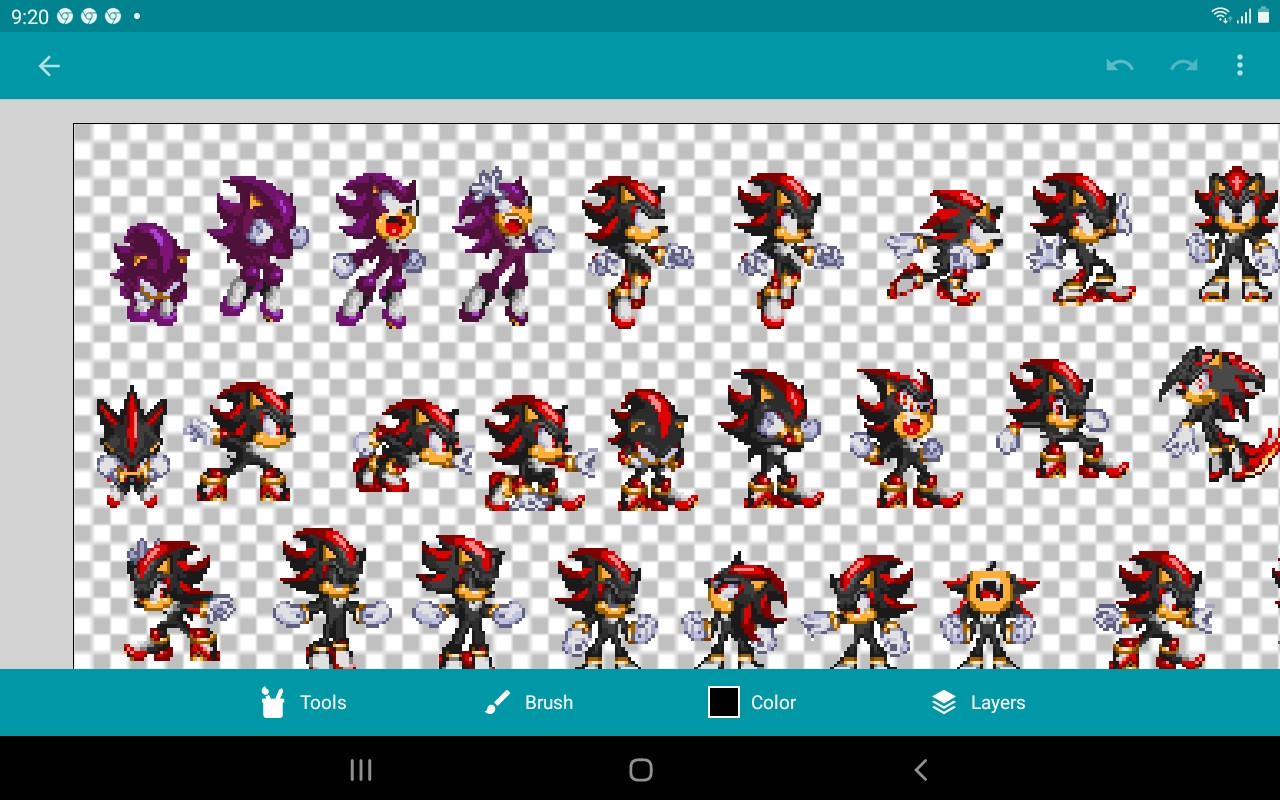Tap the Brush paintbrush icon
This screenshot has height=800, width=1280.
coord(497,702)
